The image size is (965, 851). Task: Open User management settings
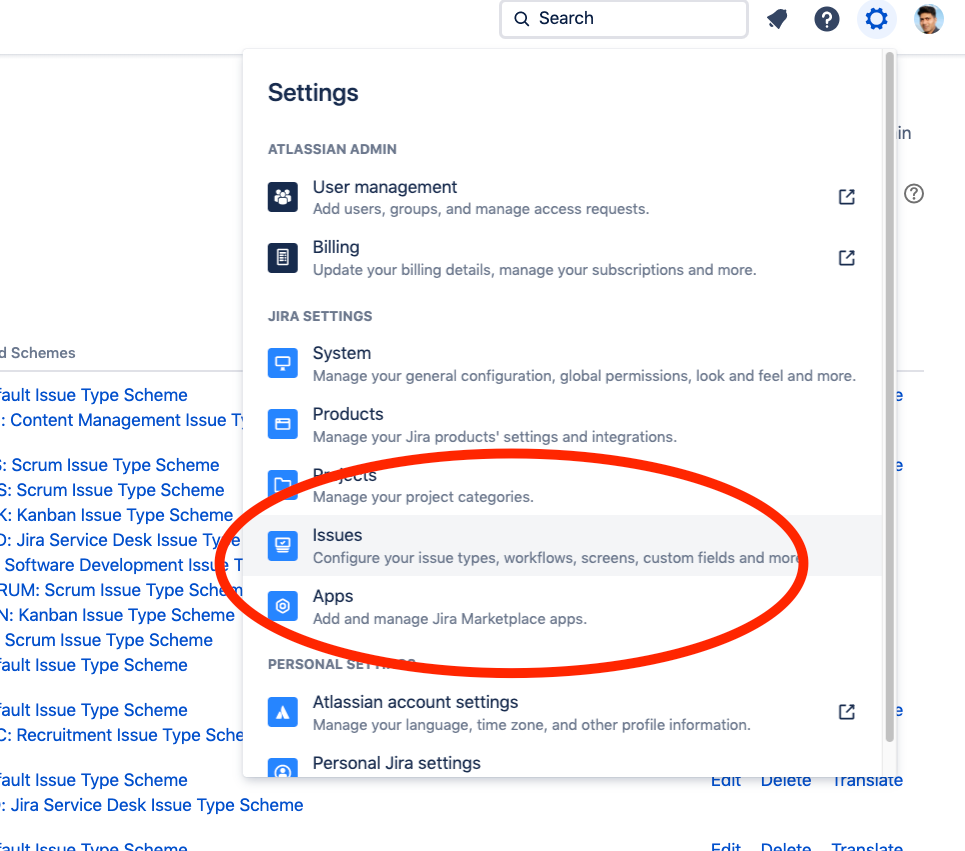point(563,197)
